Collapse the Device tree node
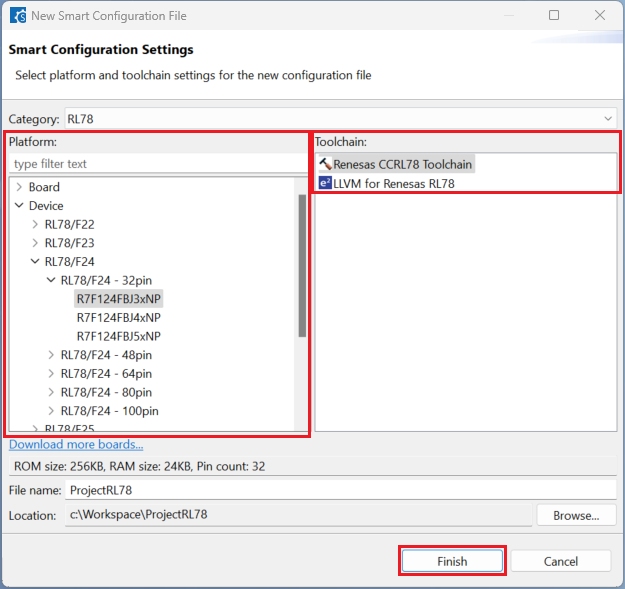 pyautogui.click(x=19, y=205)
